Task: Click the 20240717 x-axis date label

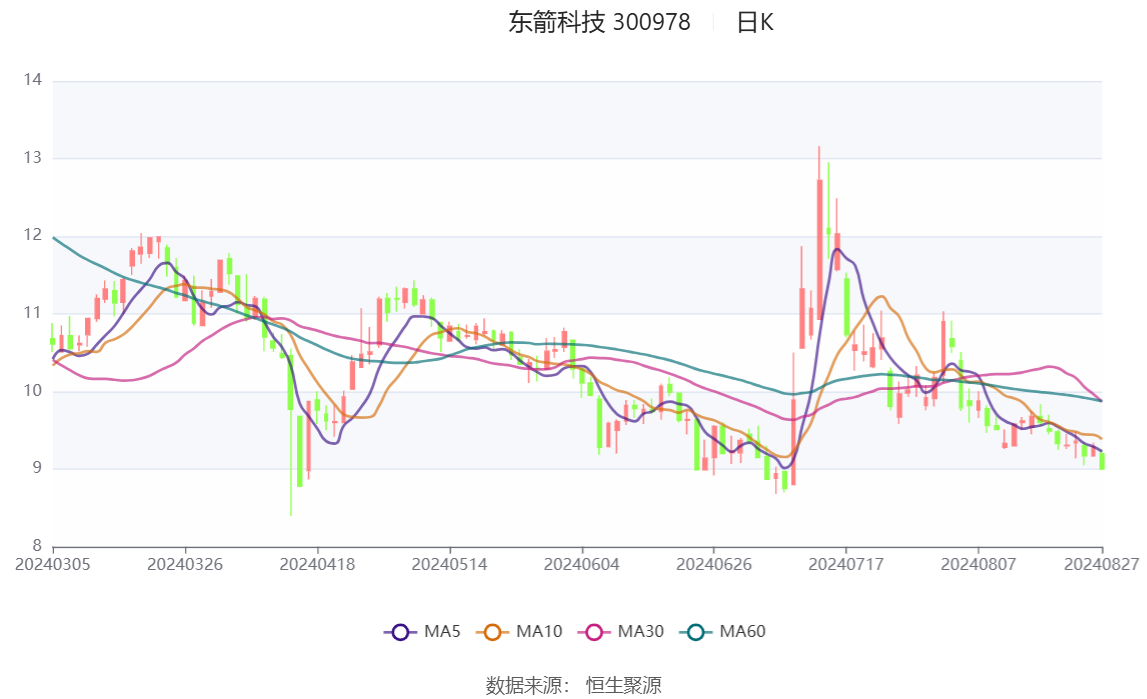Action: click(846, 564)
